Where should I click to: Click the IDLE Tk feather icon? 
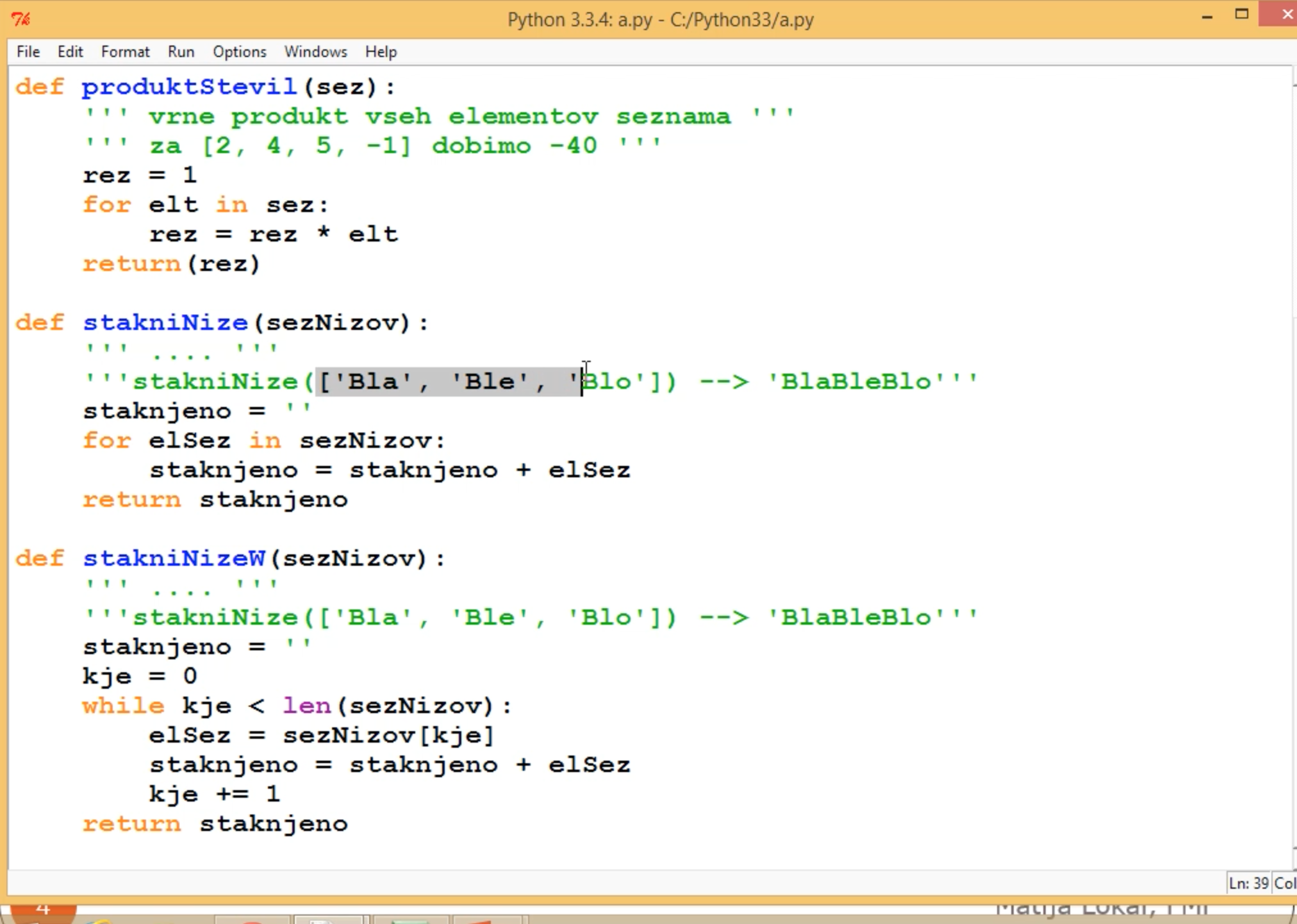(21, 19)
